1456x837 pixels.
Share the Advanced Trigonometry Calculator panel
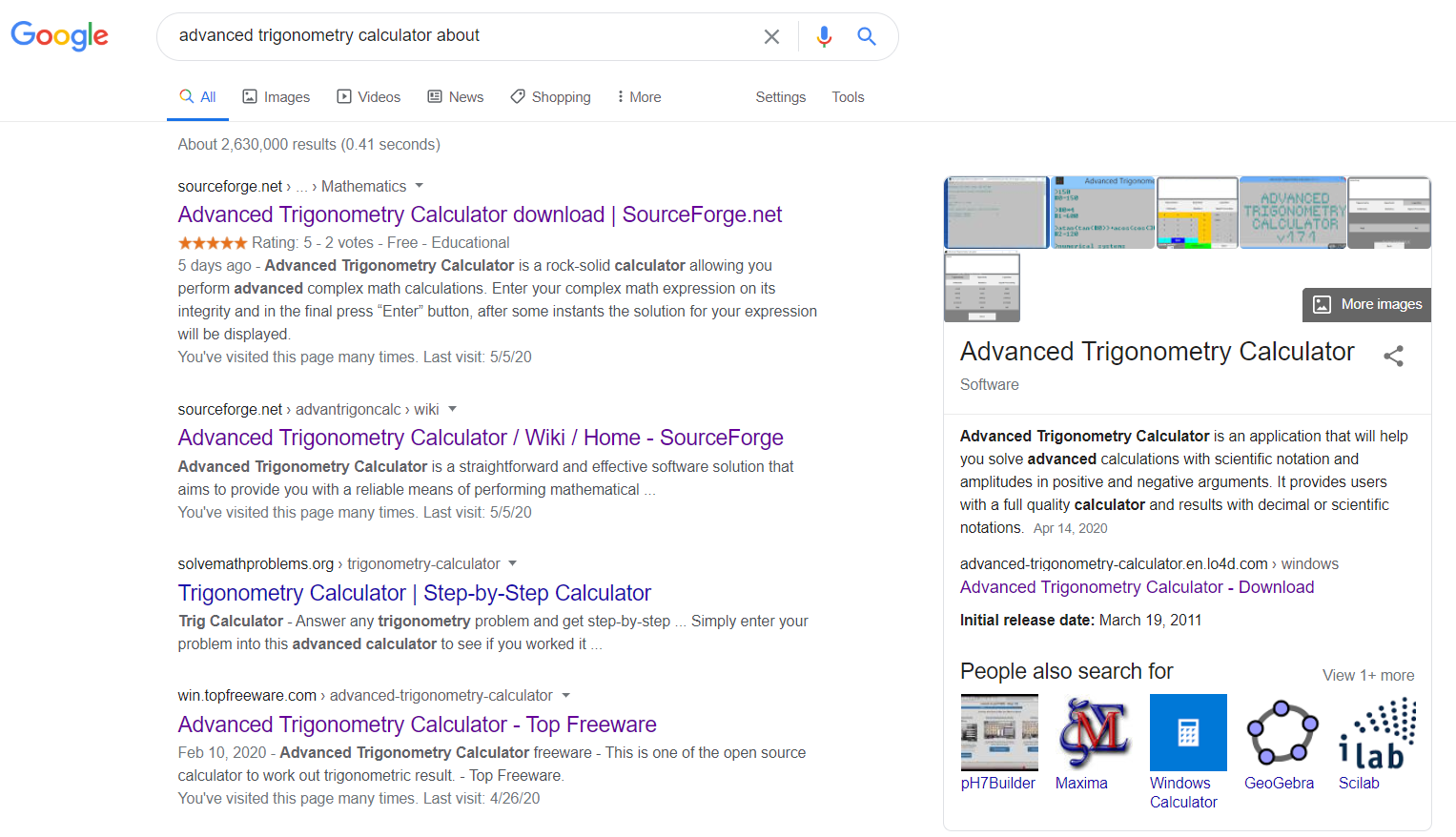1393,356
